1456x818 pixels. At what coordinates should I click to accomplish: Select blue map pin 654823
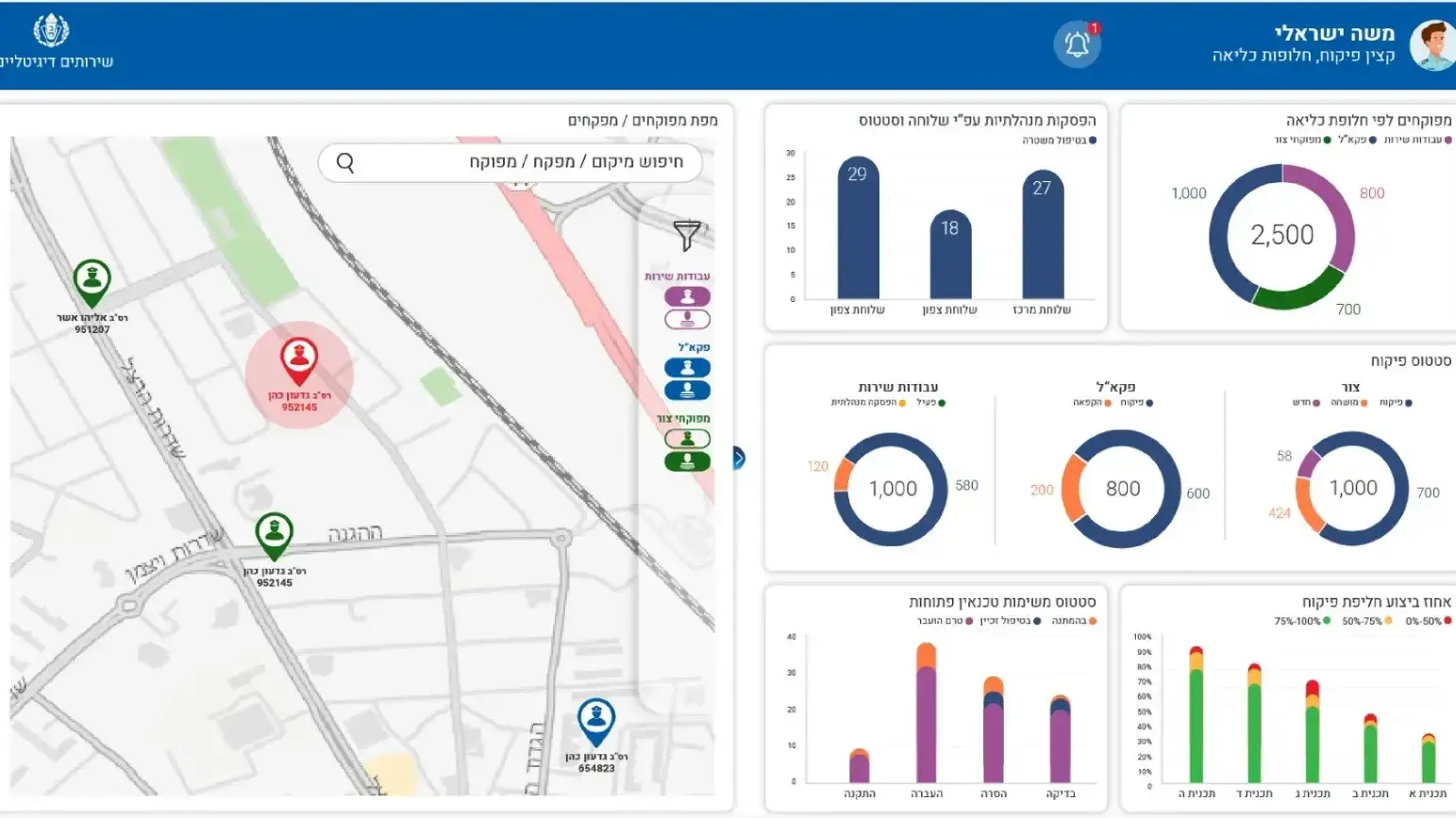(x=596, y=723)
